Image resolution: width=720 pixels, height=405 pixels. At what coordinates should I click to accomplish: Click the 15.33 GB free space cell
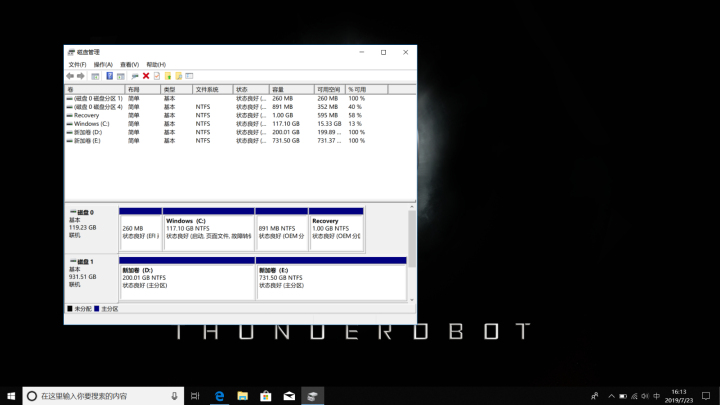329,124
